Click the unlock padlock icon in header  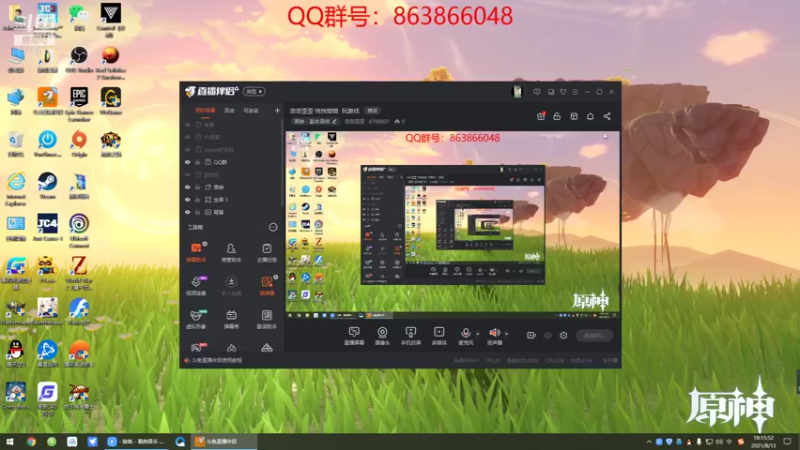pyautogui.click(x=557, y=116)
